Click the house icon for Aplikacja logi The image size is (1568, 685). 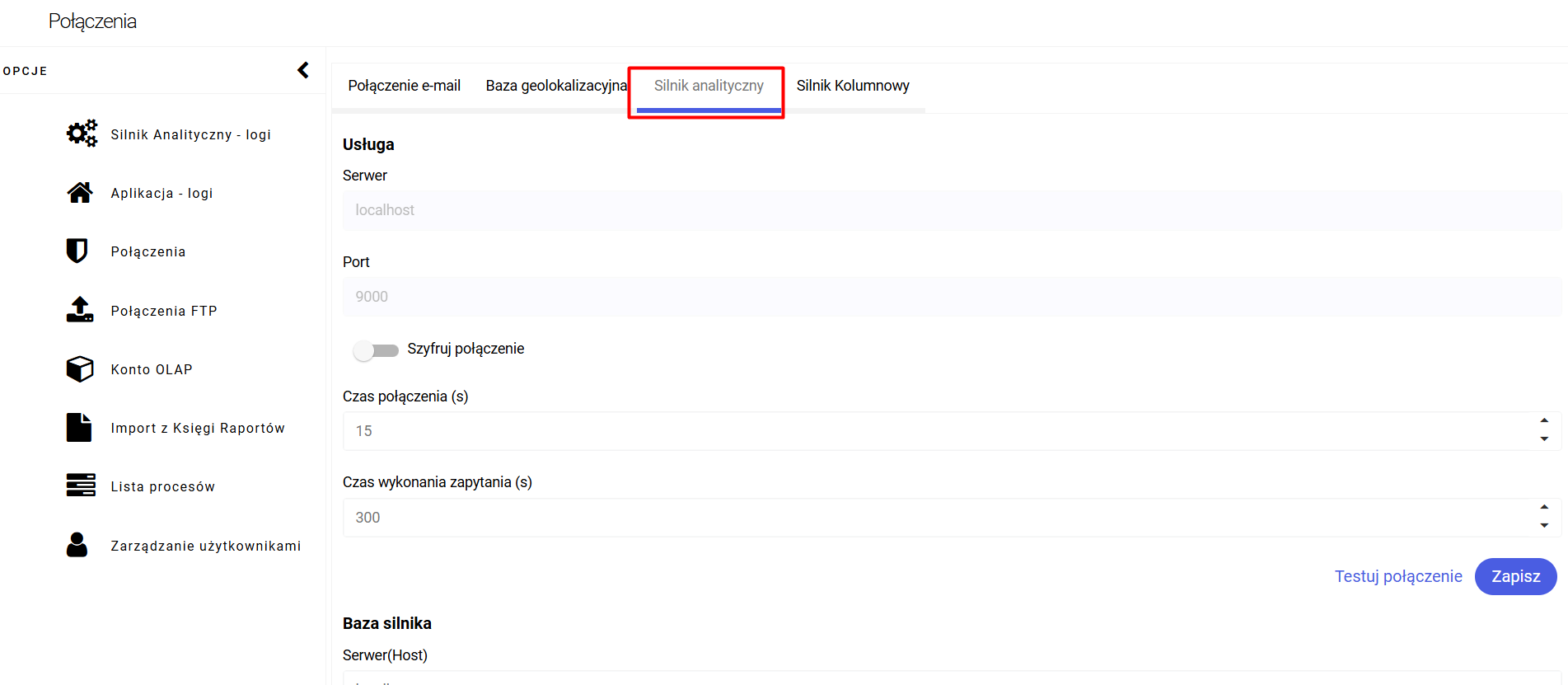coord(80,193)
